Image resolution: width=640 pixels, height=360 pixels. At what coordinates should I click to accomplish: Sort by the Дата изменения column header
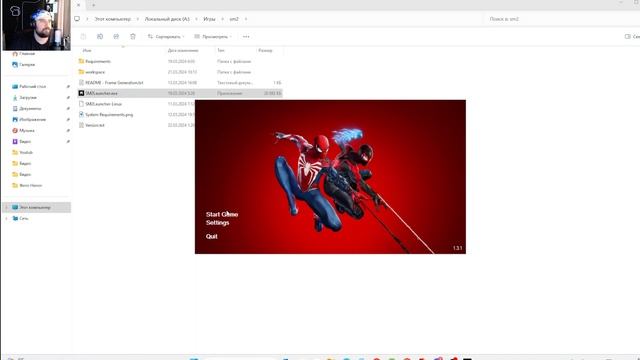coord(183,50)
